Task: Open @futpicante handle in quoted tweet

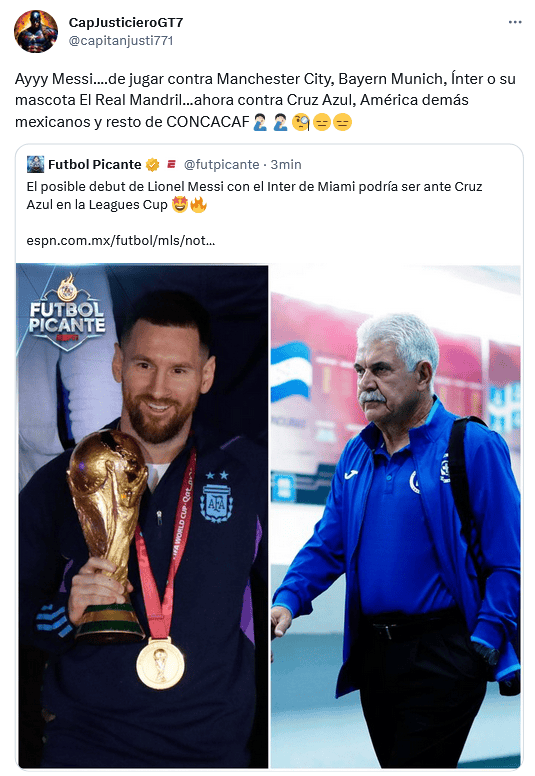Action: point(221,164)
